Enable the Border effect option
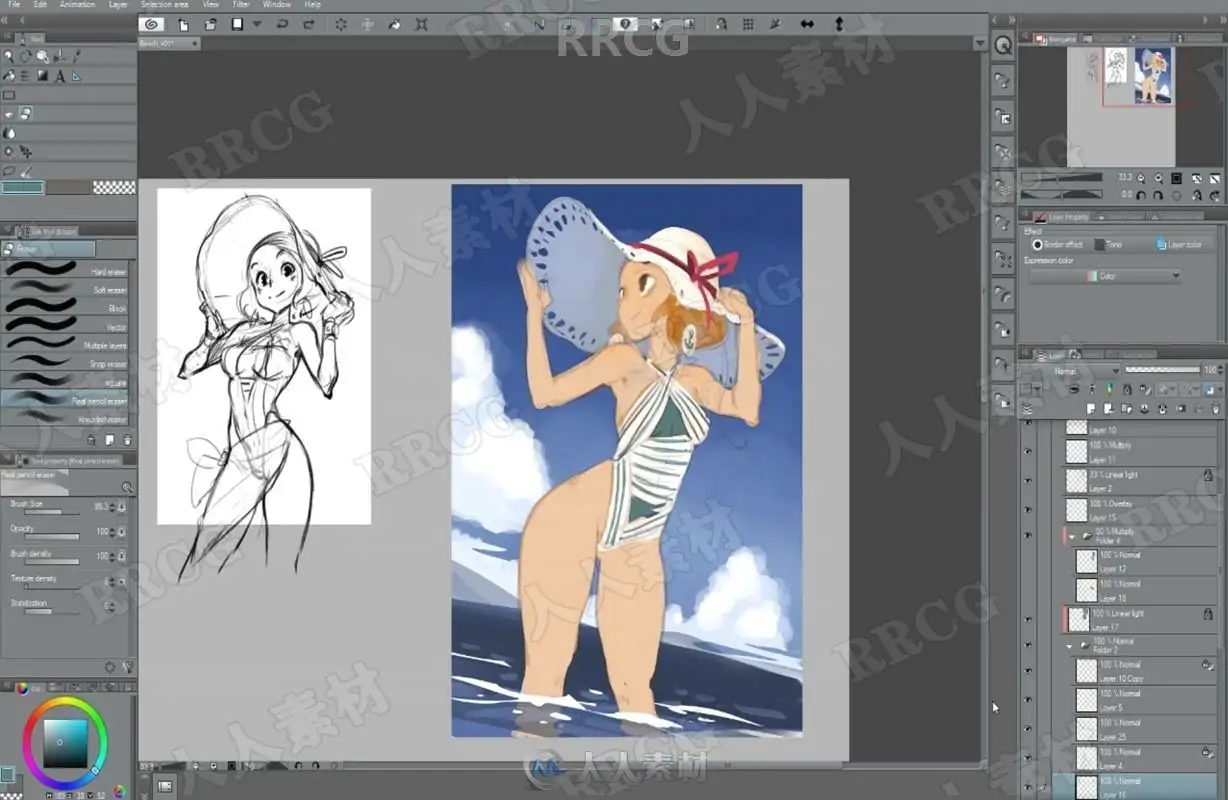 click(1058, 245)
